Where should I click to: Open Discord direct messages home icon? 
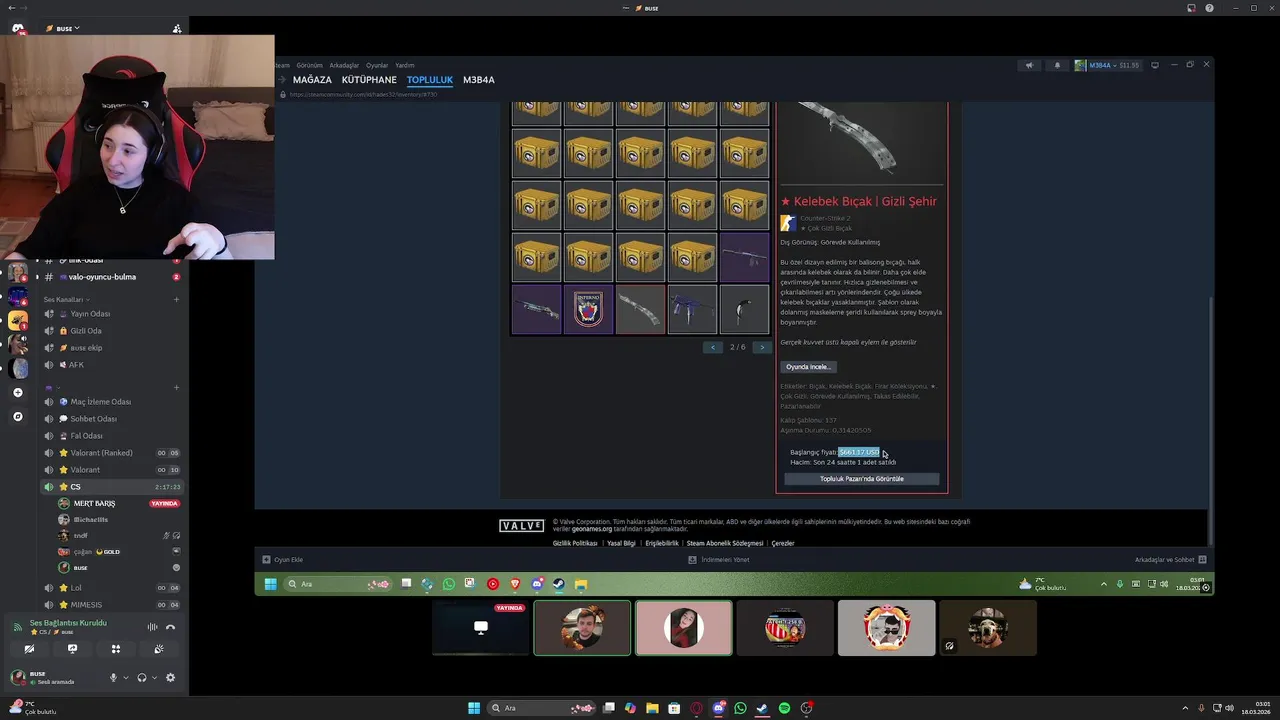tap(18, 29)
